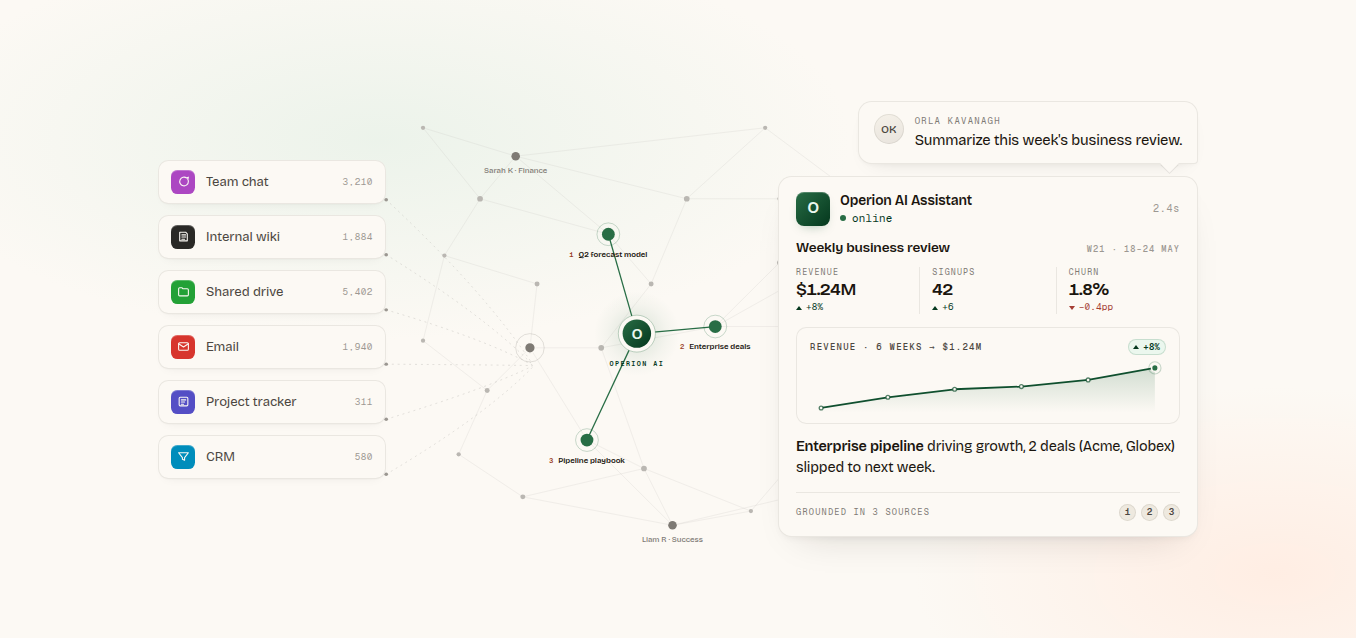1356x638 pixels.
Task: Select the Pipeline playbook node
Action: pos(587,440)
